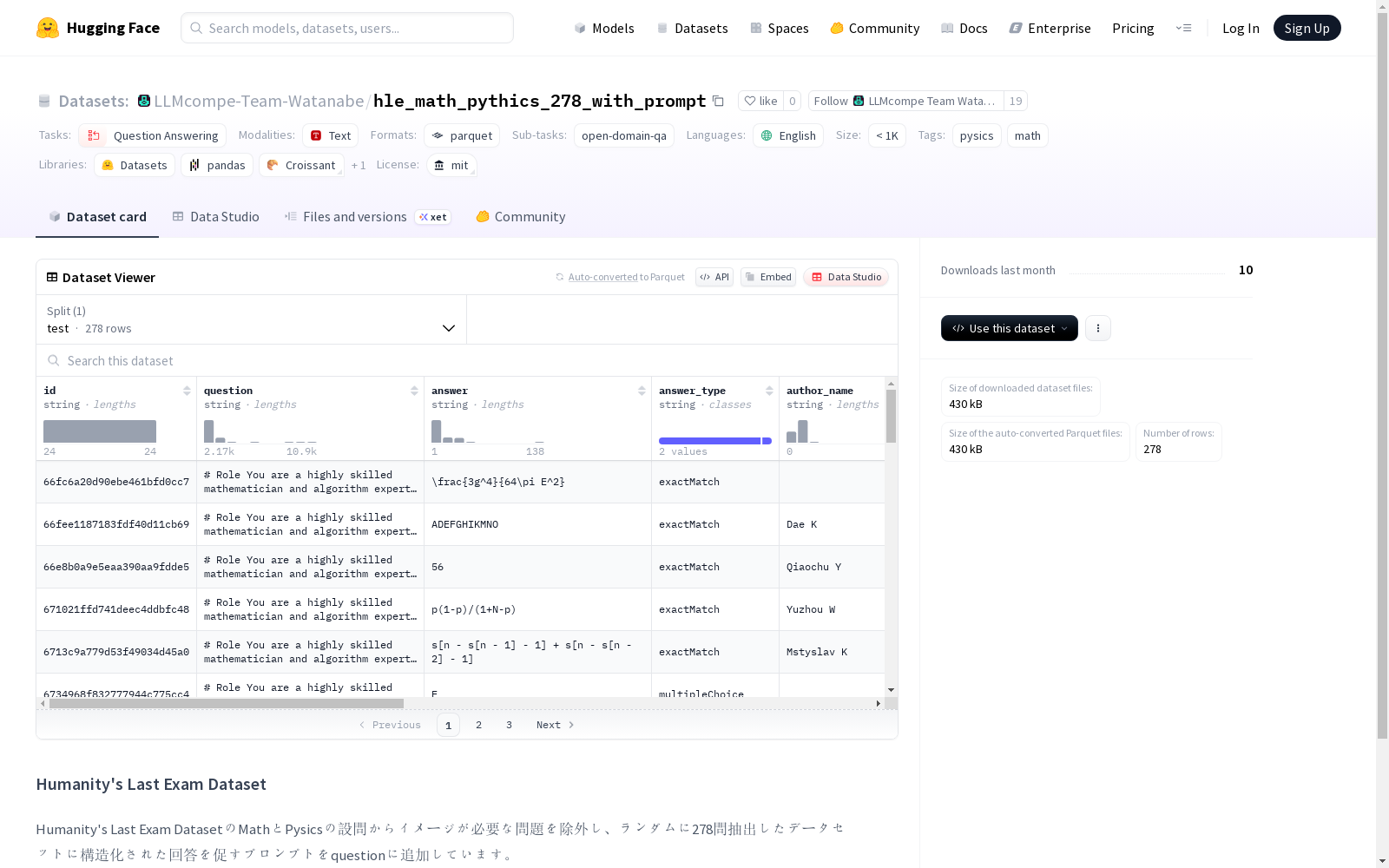Click the table's horizontal scrollbar thumb
The width and height of the screenshot is (1389, 868).
(227, 703)
